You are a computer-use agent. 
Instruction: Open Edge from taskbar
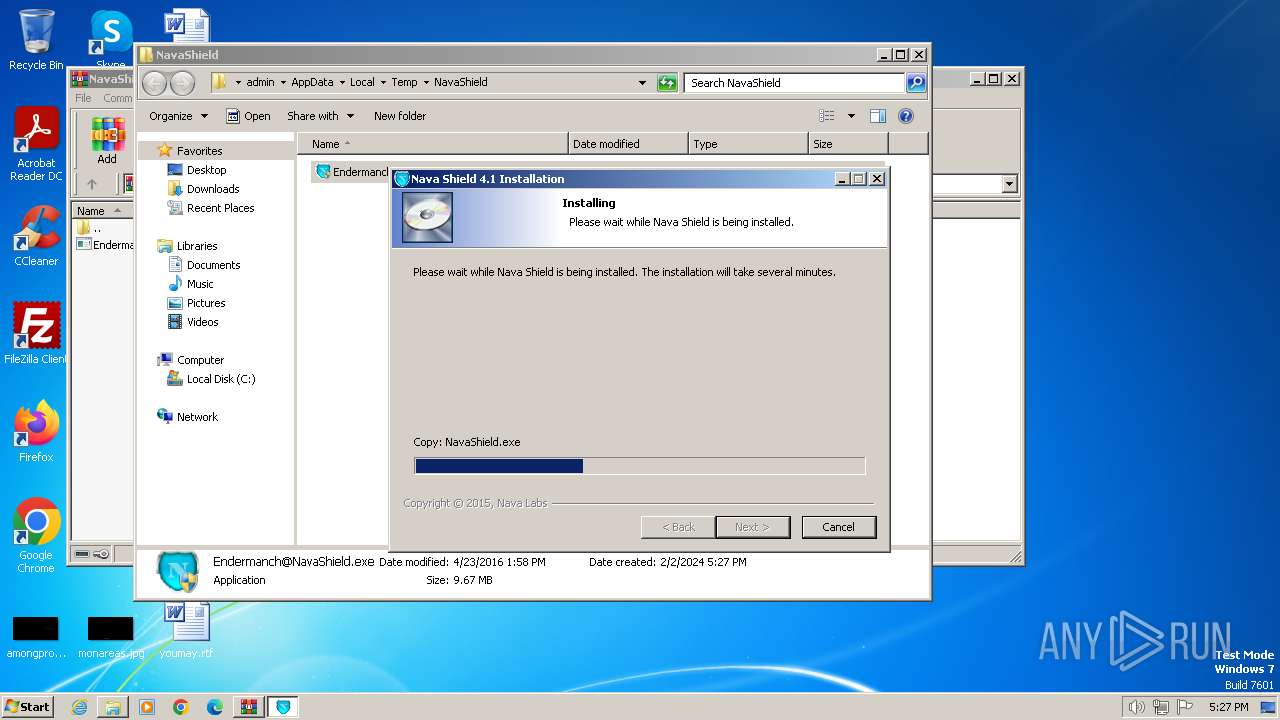coord(215,707)
